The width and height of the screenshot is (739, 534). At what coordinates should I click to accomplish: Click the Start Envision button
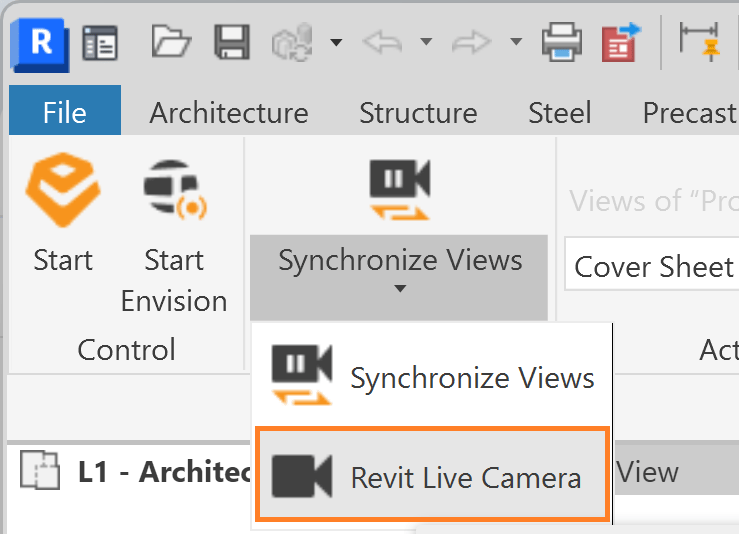[x=174, y=236]
